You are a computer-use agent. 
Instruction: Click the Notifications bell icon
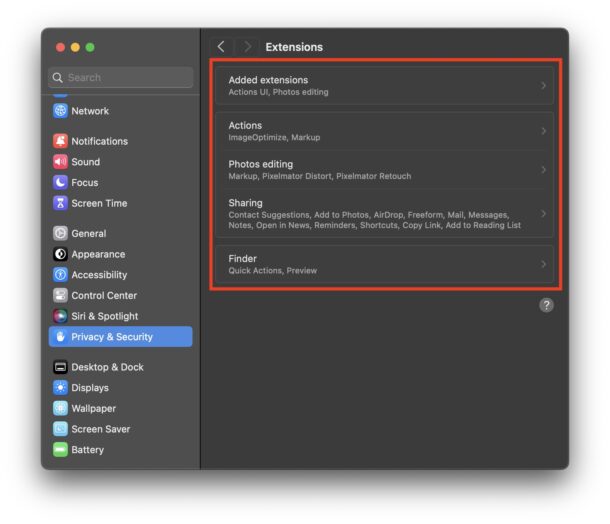[60, 141]
